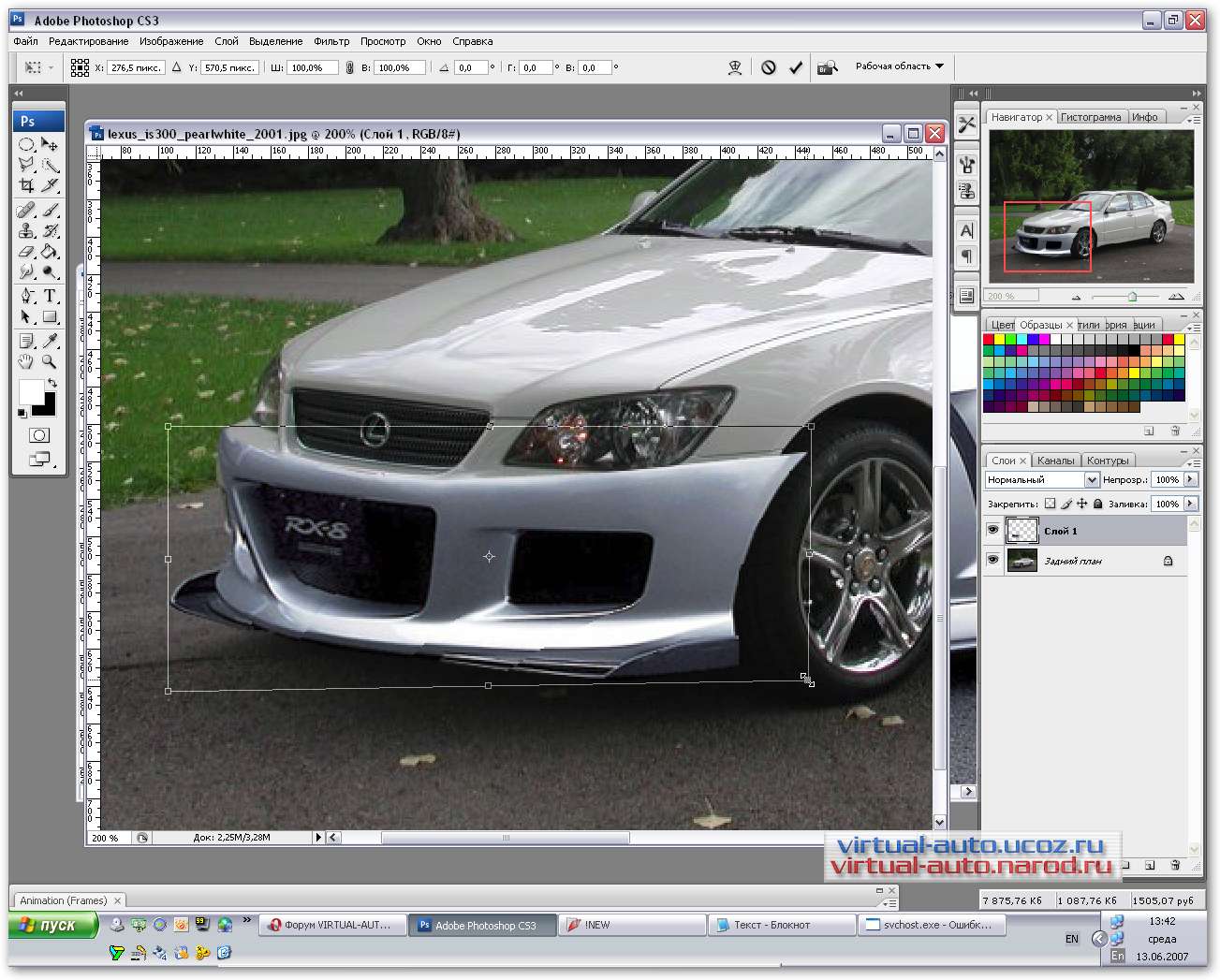The image size is (1220, 980).
Task: Hide the Слой 1 layer
Action: coord(992,531)
